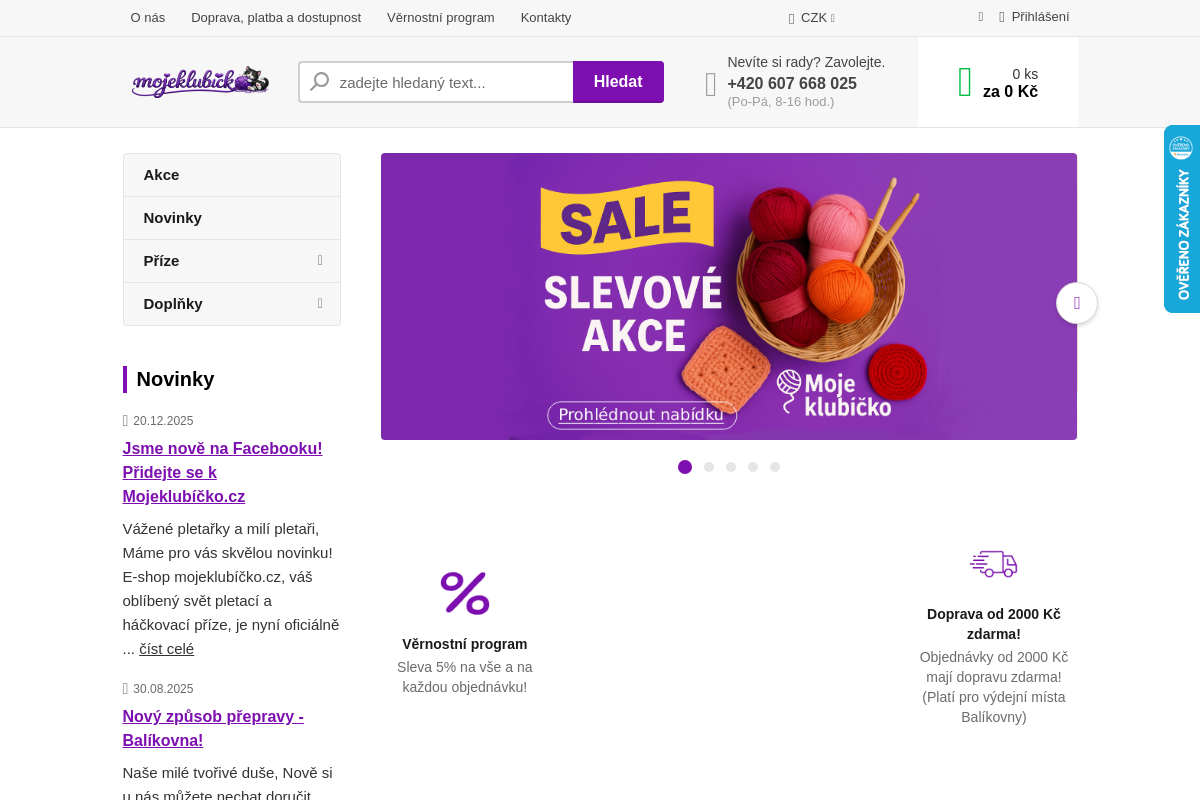
Task: Activate the fifth carousel dot
Action: coord(775,467)
